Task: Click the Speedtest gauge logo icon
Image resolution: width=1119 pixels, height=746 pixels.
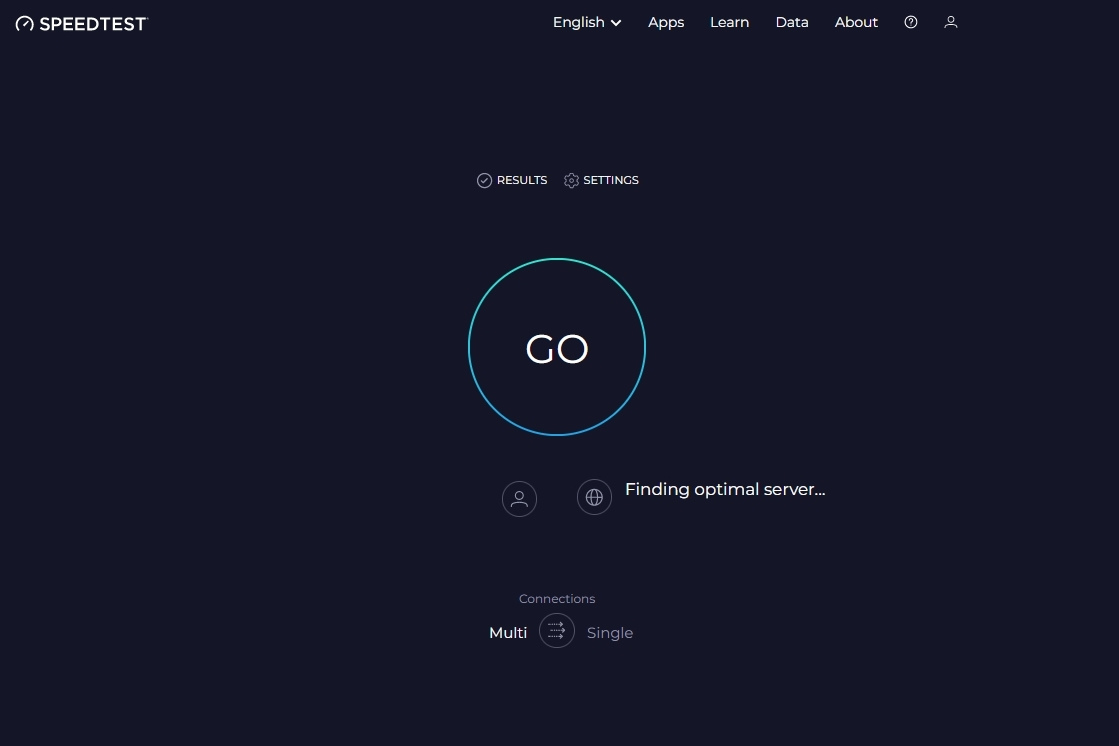Action: click(25, 24)
